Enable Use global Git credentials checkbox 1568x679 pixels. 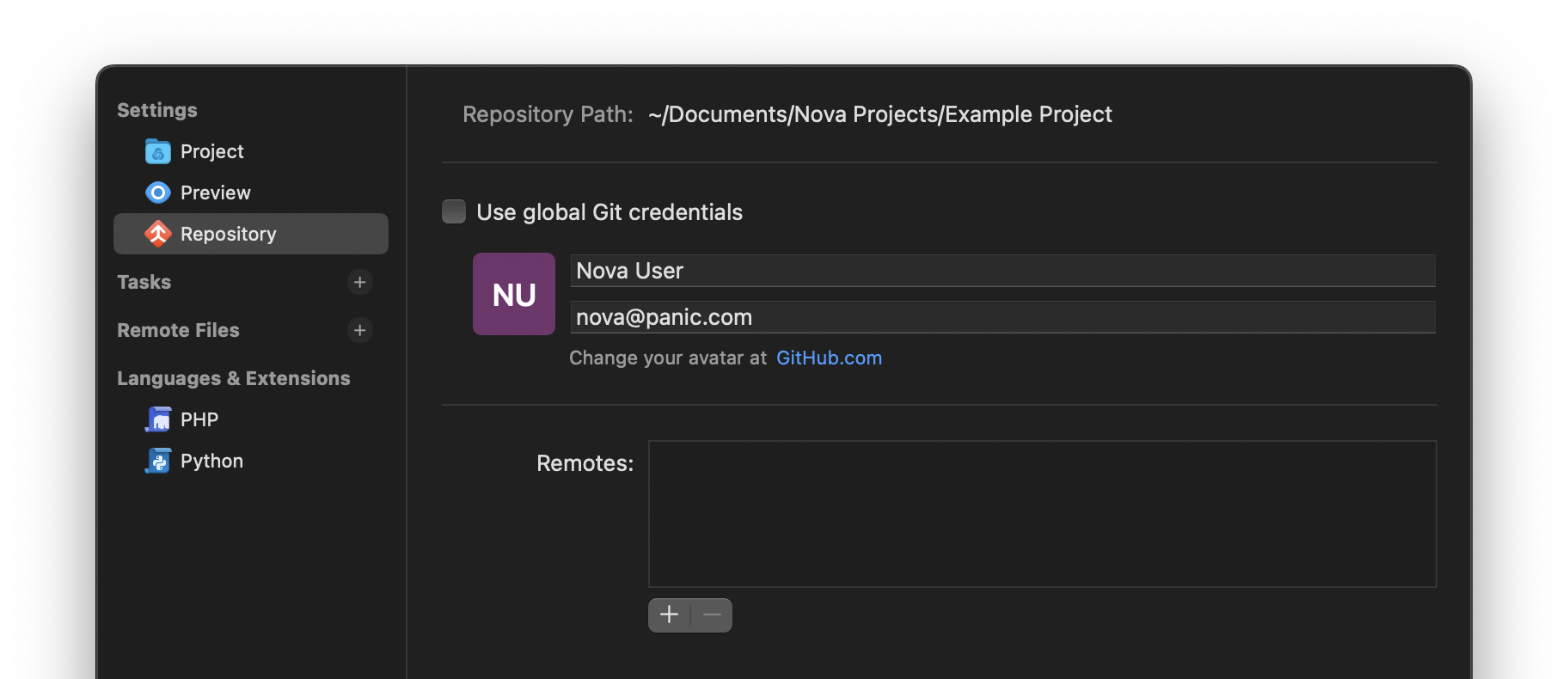(454, 211)
